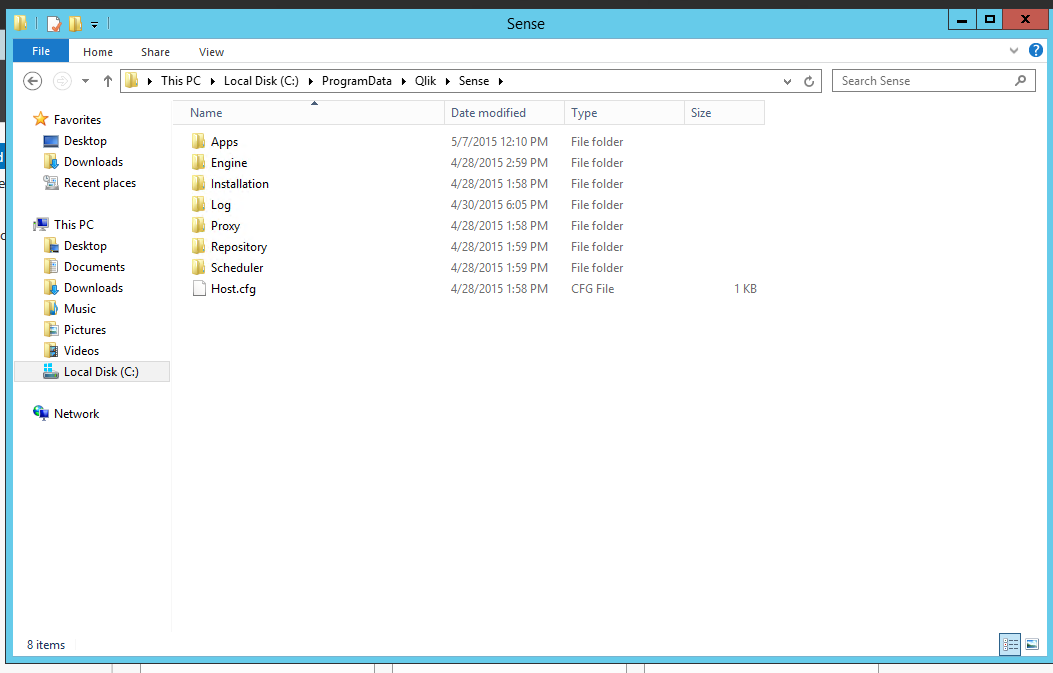Select the Engine folder icon
Viewport: 1053px width, 673px height.
(x=198, y=162)
